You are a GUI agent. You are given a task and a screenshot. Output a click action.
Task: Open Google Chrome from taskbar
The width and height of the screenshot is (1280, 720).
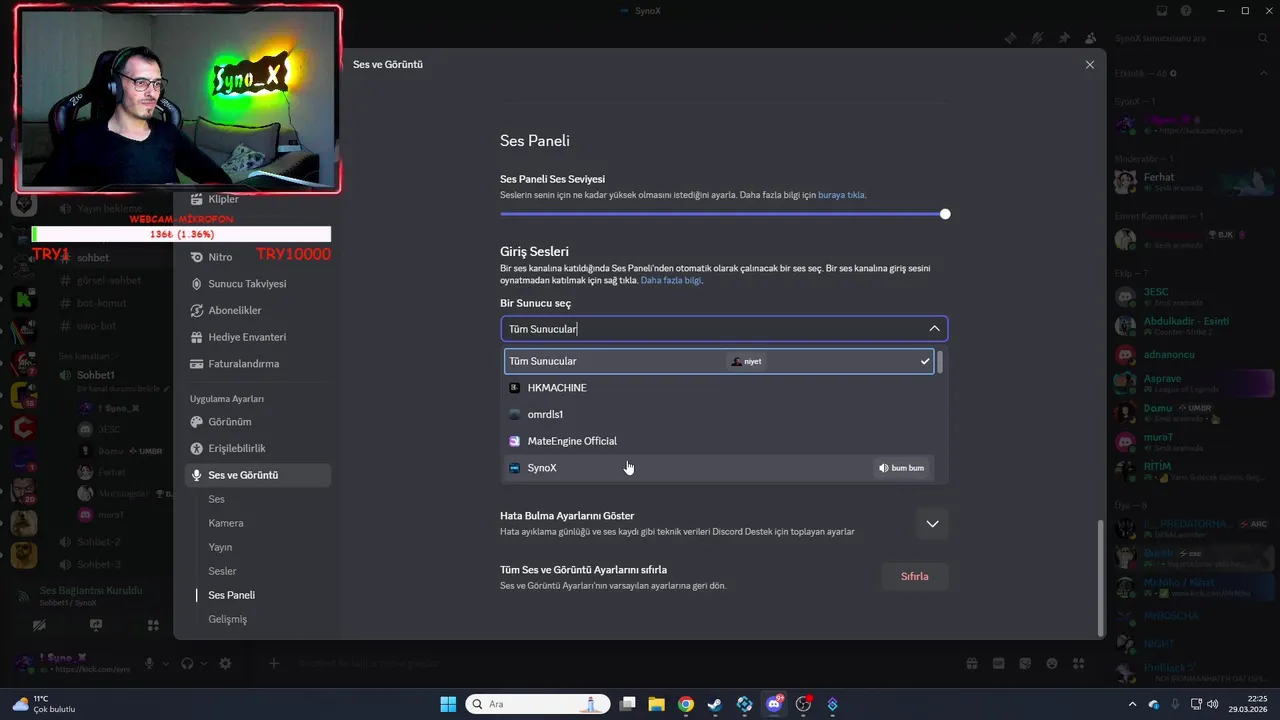[x=686, y=704]
